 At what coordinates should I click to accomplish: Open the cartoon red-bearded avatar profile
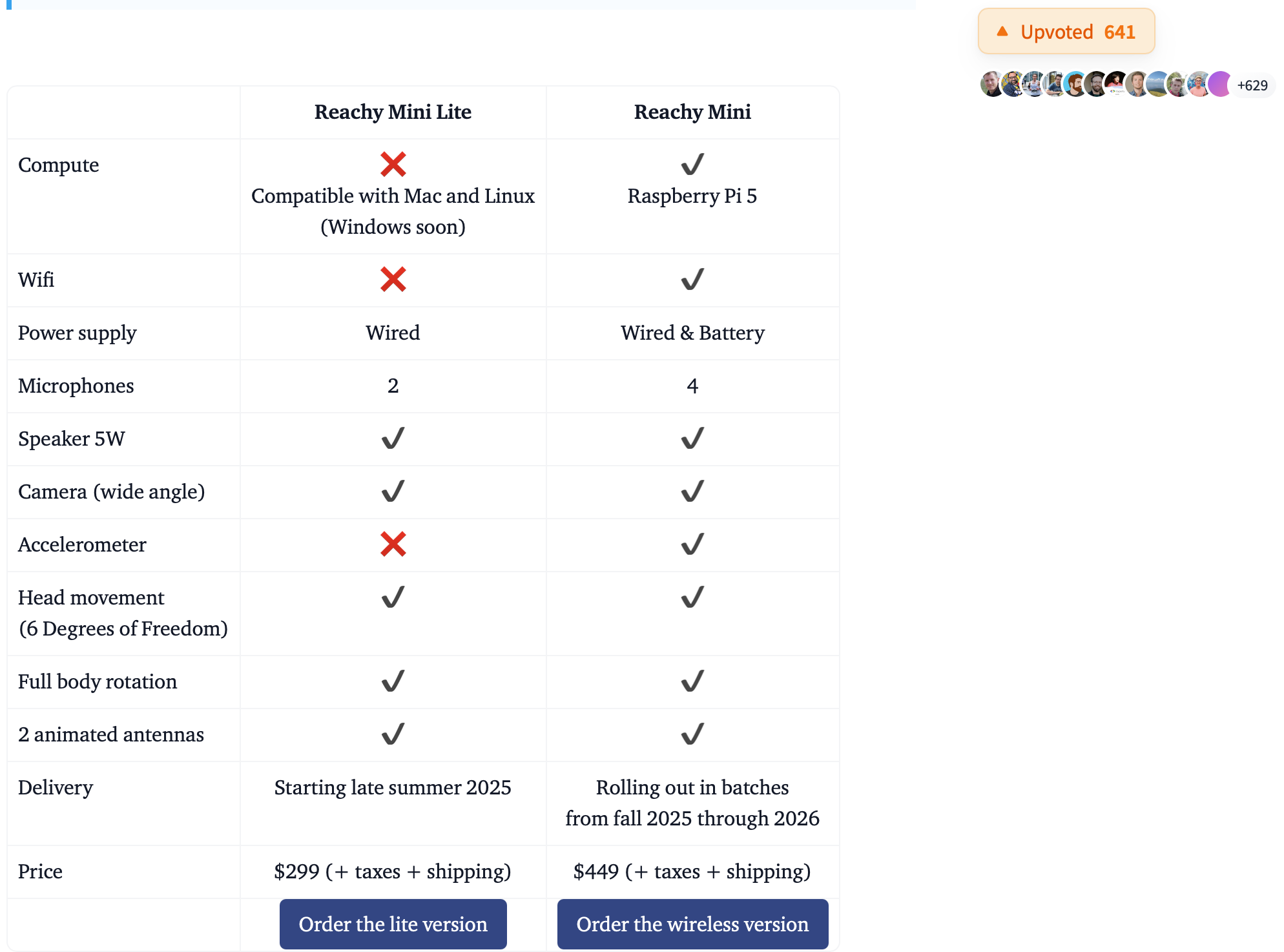(1075, 85)
